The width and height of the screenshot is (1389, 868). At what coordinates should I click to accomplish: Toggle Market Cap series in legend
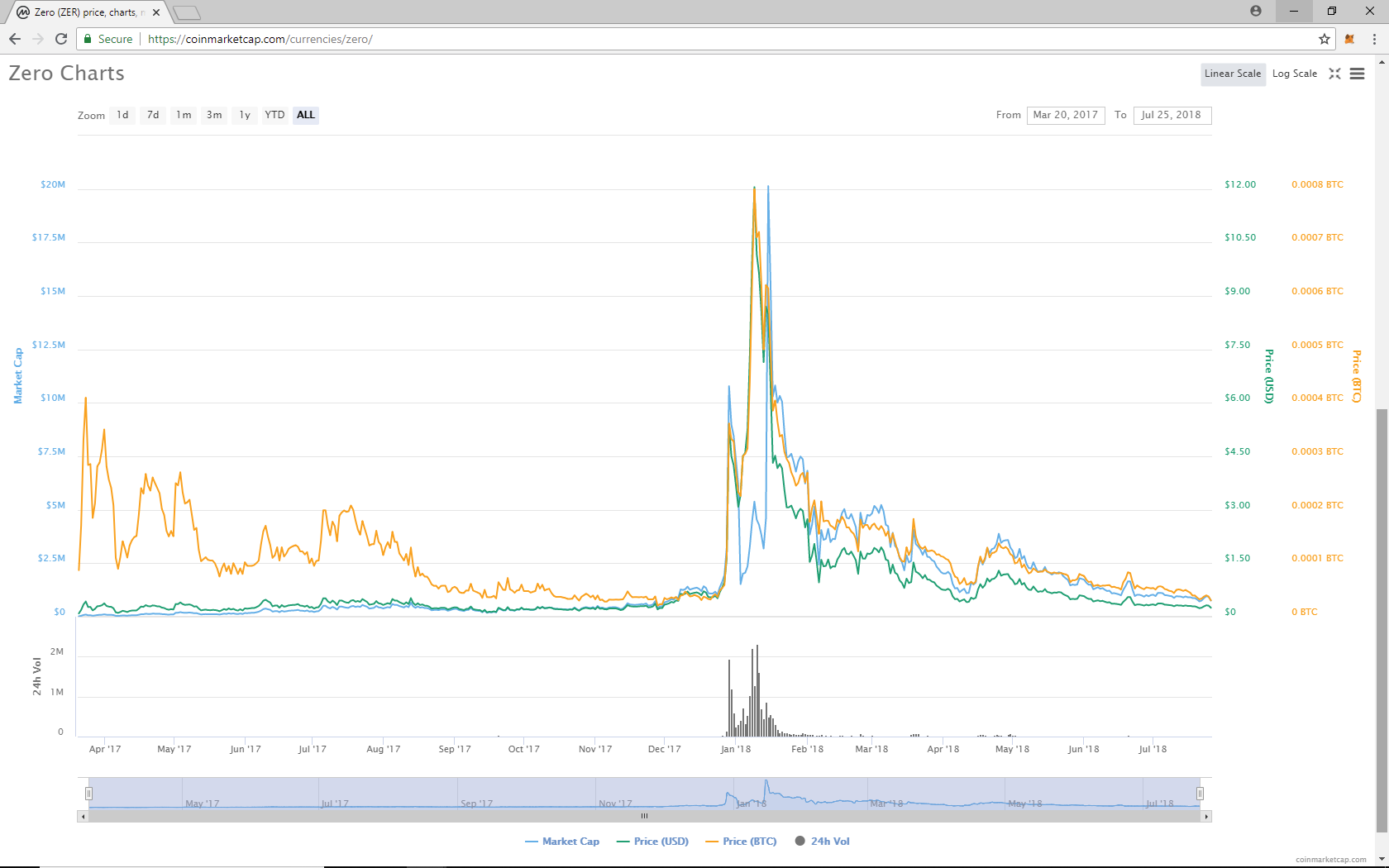click(562, 842)
